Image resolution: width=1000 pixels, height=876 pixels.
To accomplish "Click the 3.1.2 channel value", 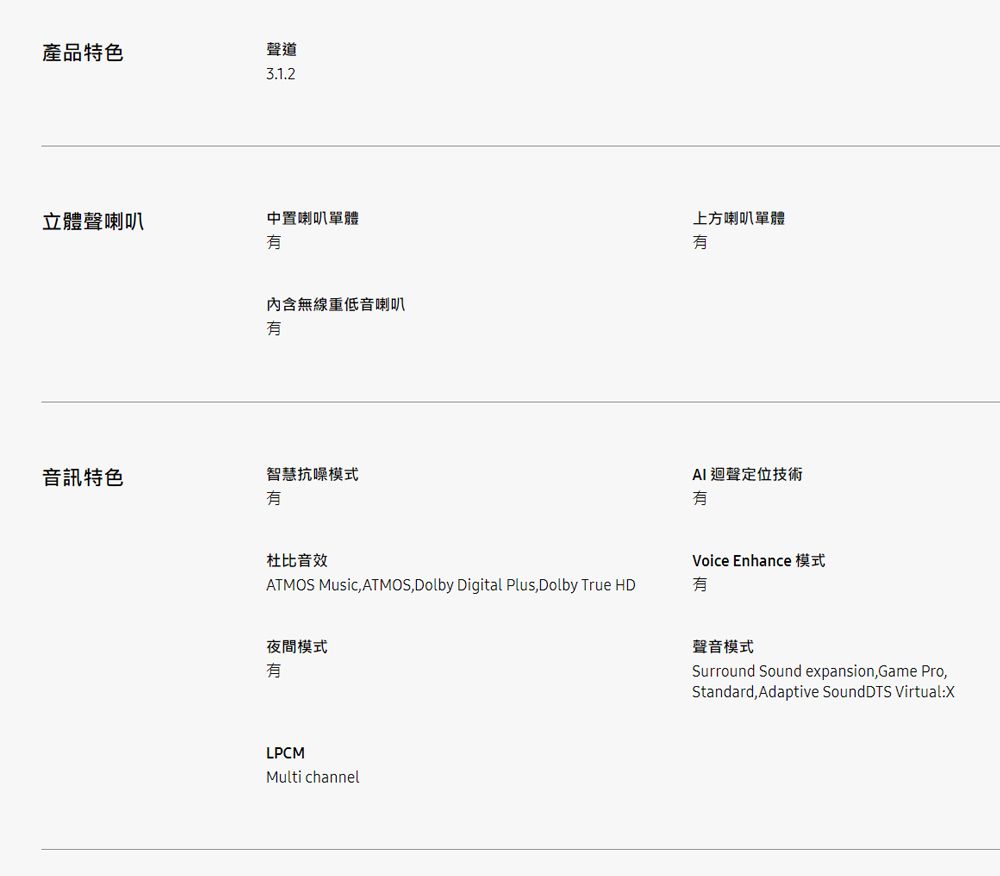I will click(x=281, y=74).
